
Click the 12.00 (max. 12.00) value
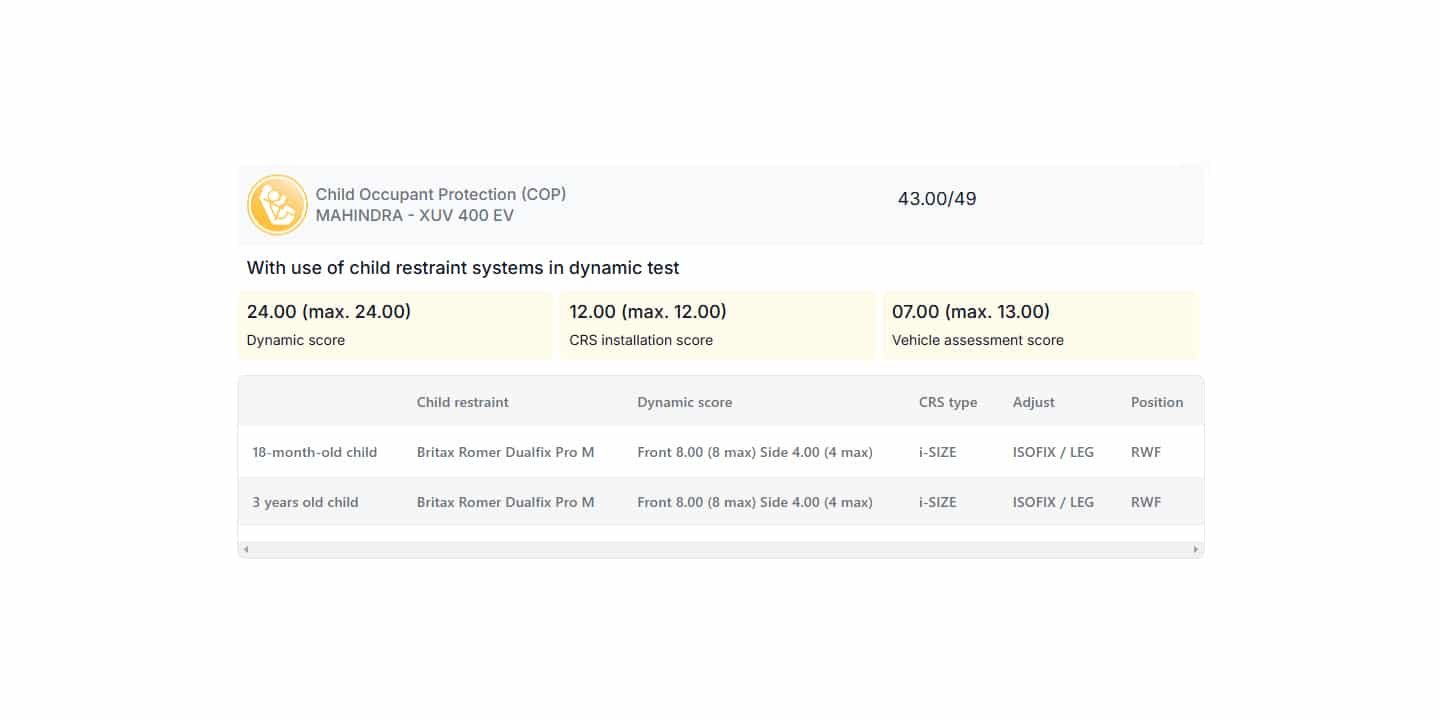pos(648,311)
